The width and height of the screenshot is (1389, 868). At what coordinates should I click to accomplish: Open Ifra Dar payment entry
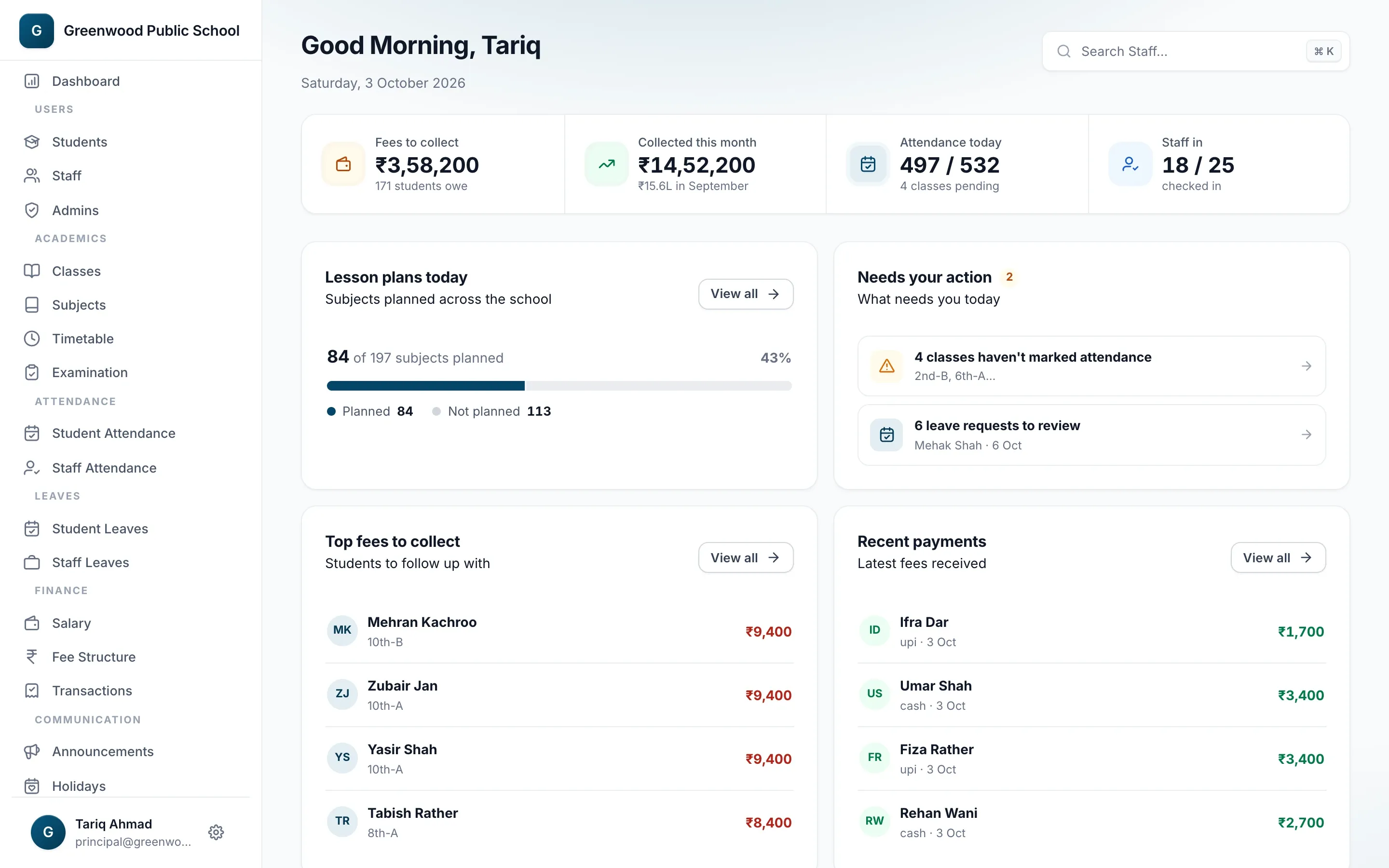(1092, 632)
